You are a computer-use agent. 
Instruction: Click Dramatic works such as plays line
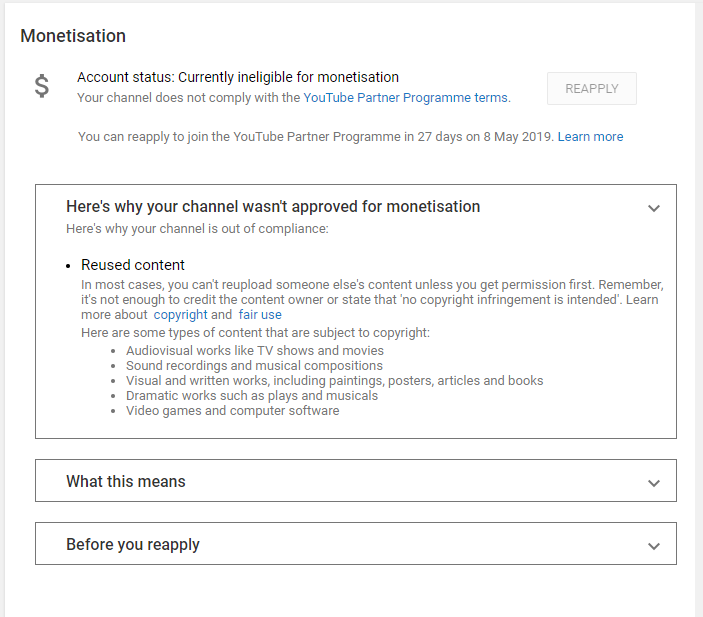252,396
